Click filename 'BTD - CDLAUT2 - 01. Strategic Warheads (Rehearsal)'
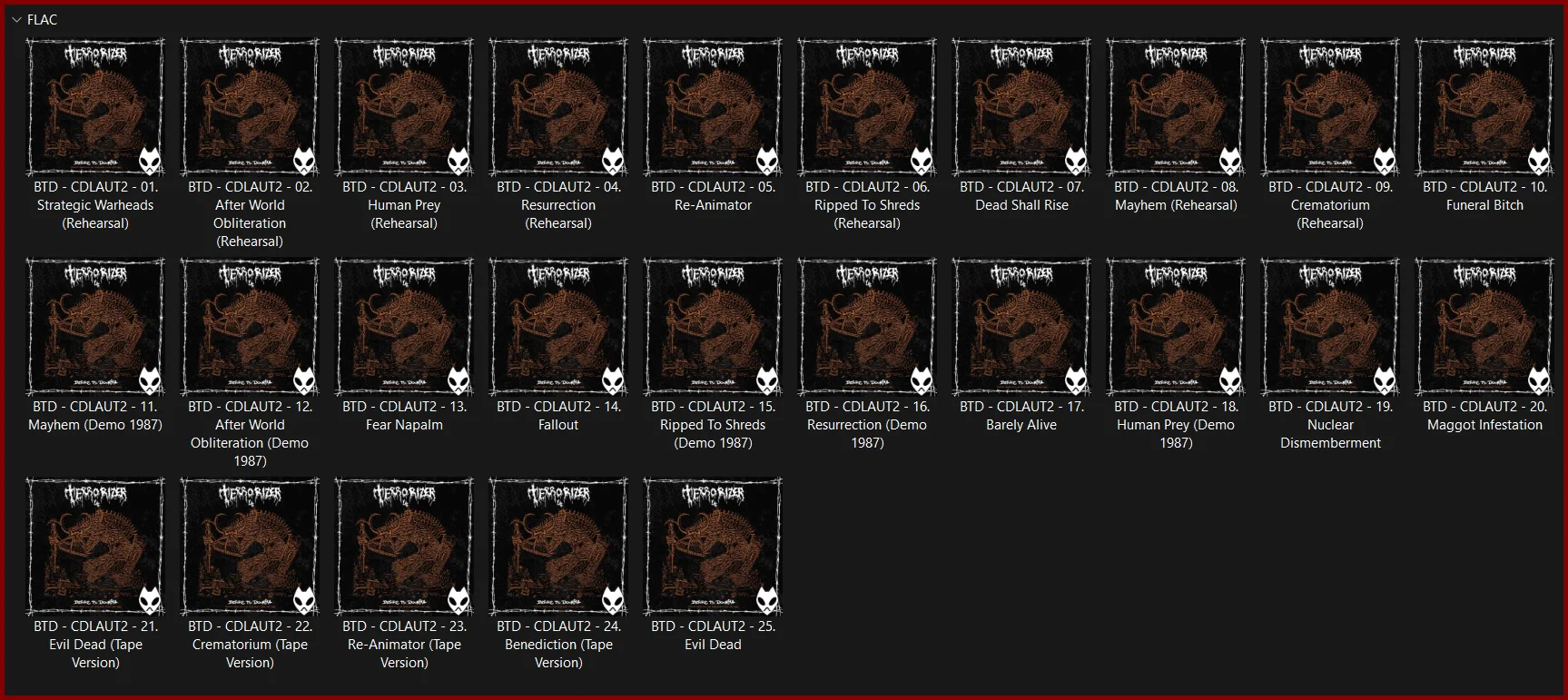This screenshot has width=1568, height=700. coord(95,205)
